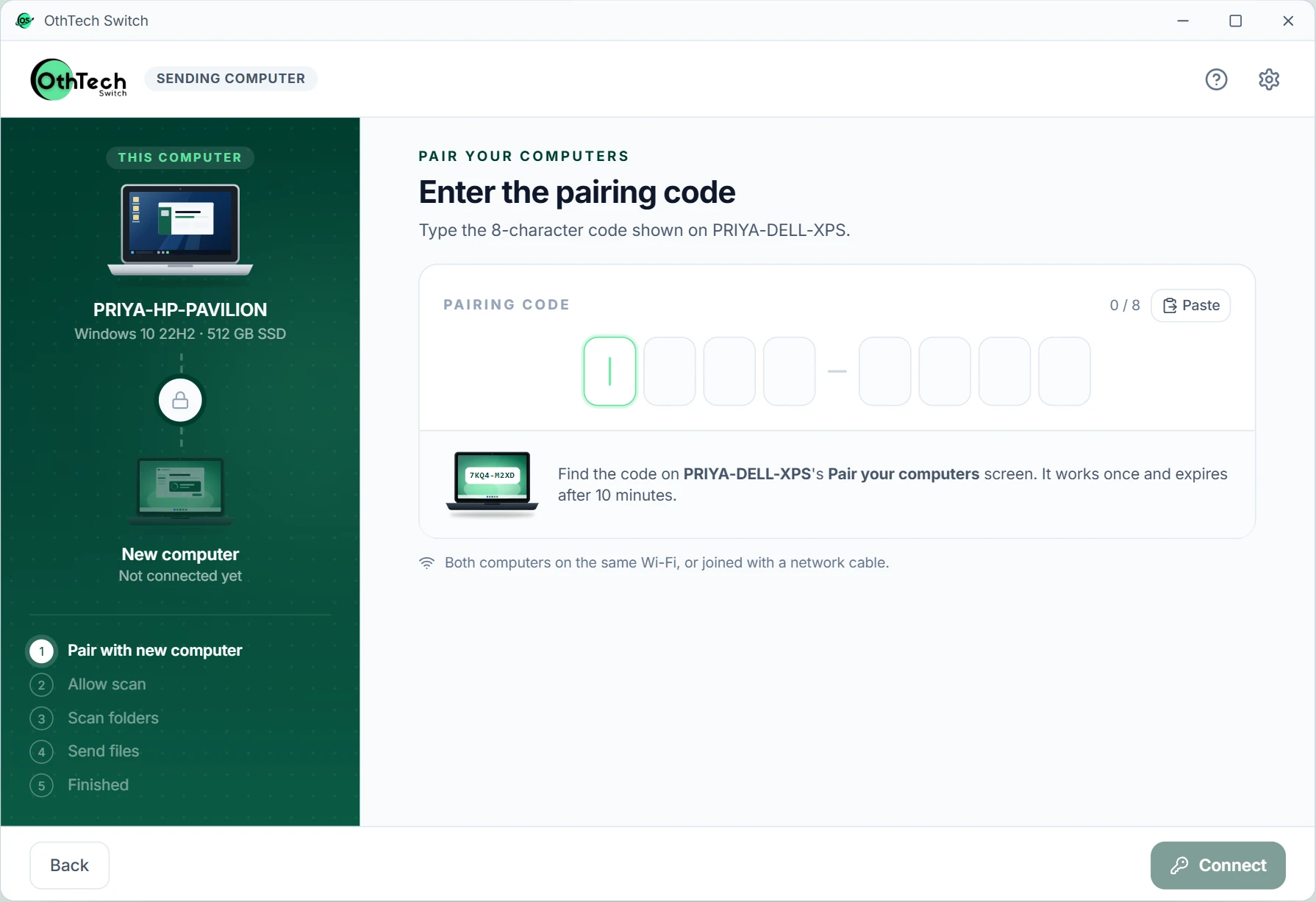
Task: Go Back to previous screen
Action: pos(69,865)
